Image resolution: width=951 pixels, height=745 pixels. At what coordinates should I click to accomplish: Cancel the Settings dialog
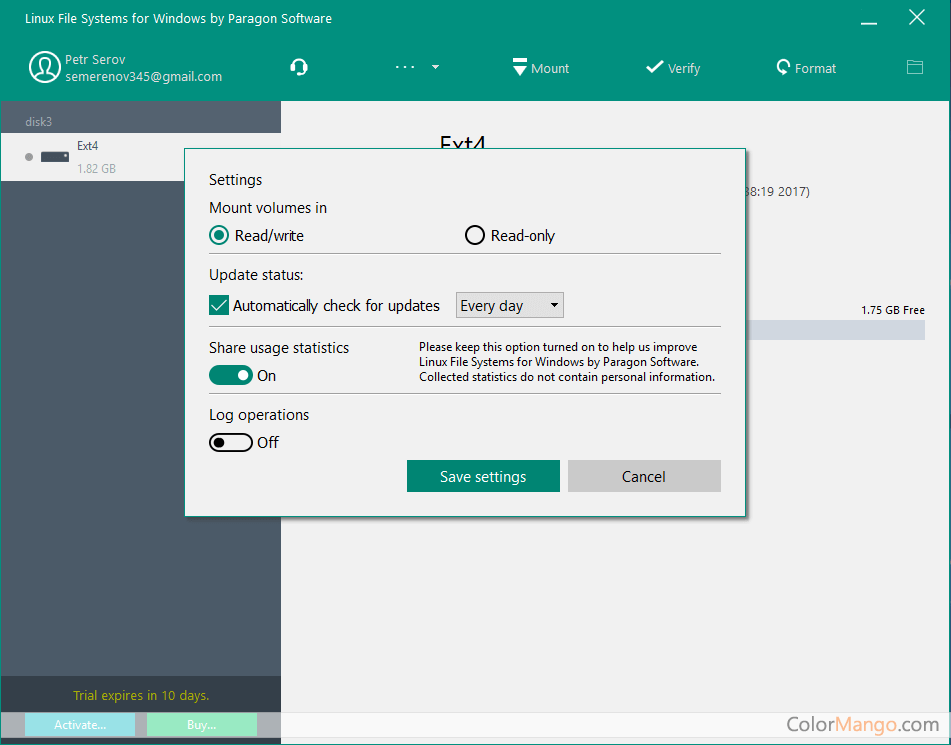[644, 476]
